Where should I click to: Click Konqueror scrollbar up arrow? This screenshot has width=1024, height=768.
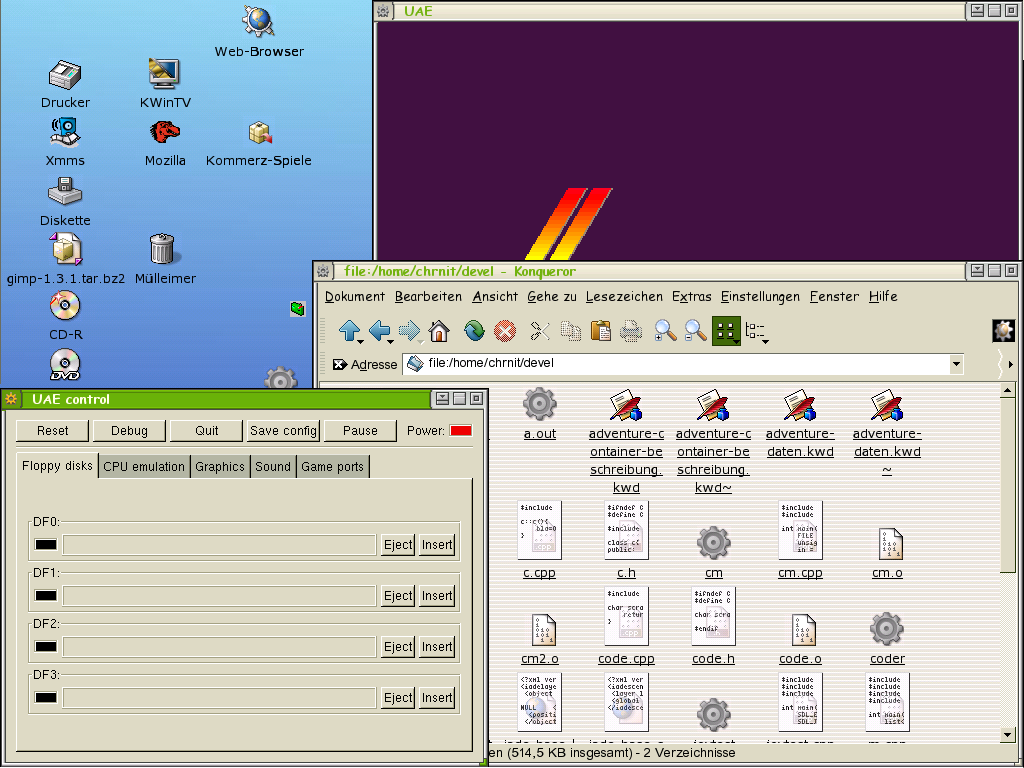coord(1007,391)
